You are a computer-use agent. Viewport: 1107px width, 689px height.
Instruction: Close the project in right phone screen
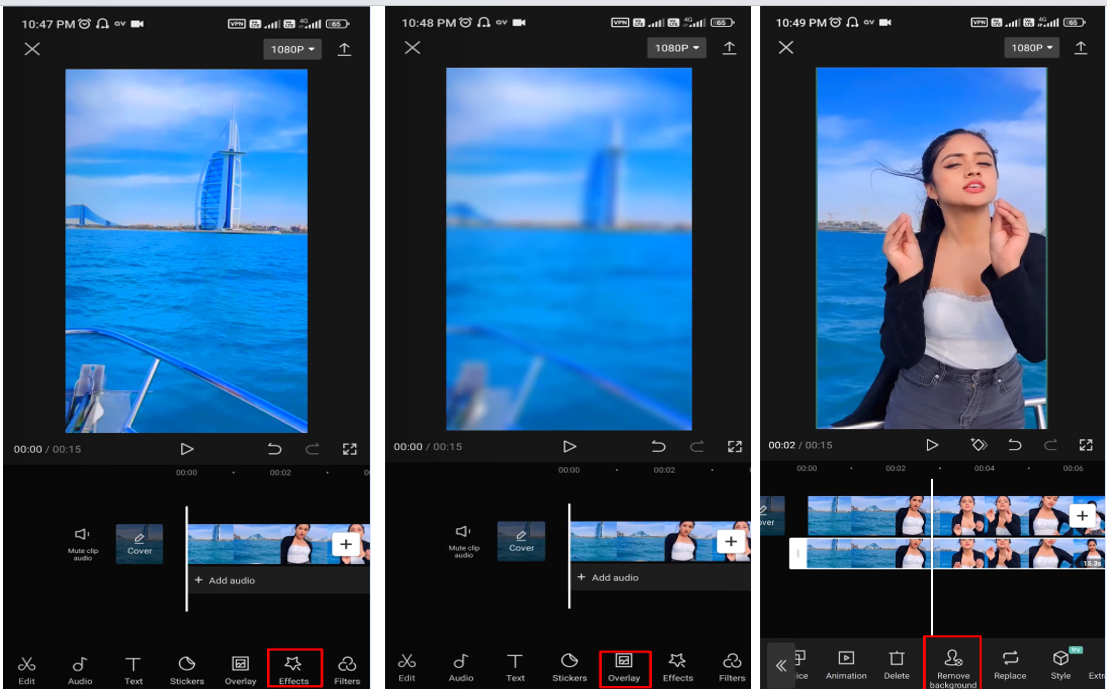pos(786,47)
